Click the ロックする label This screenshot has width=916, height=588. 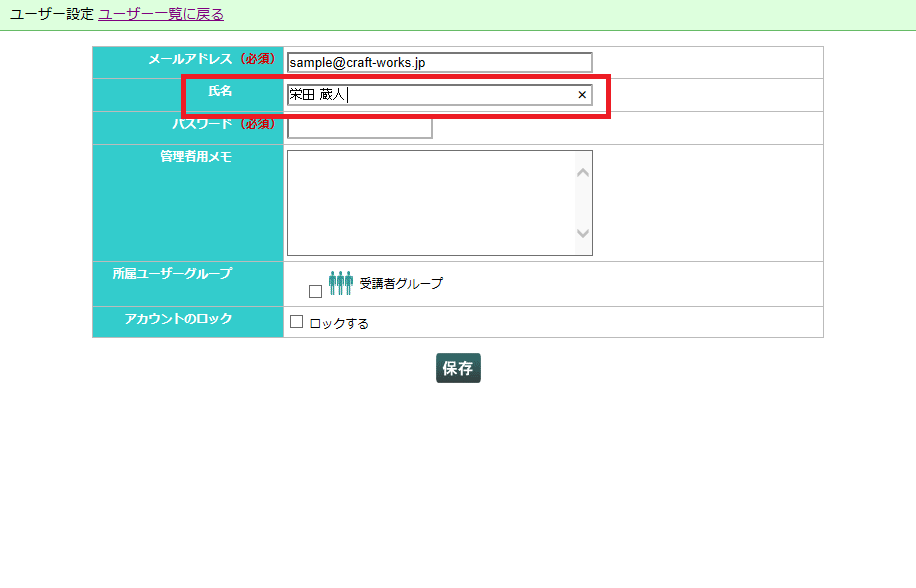(339, 323)
